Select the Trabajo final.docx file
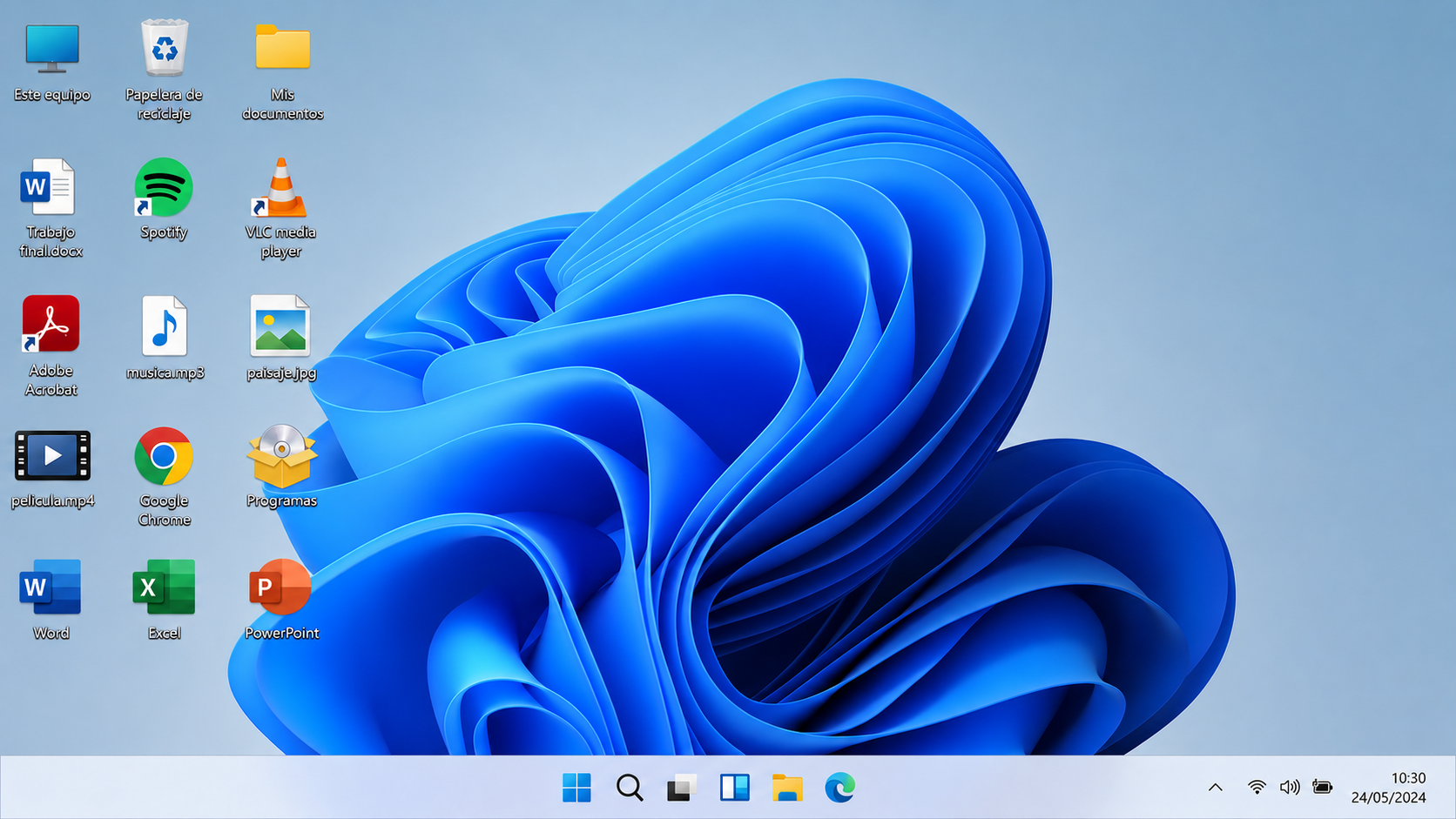The image size is (1456, 819). click(51, 207)
